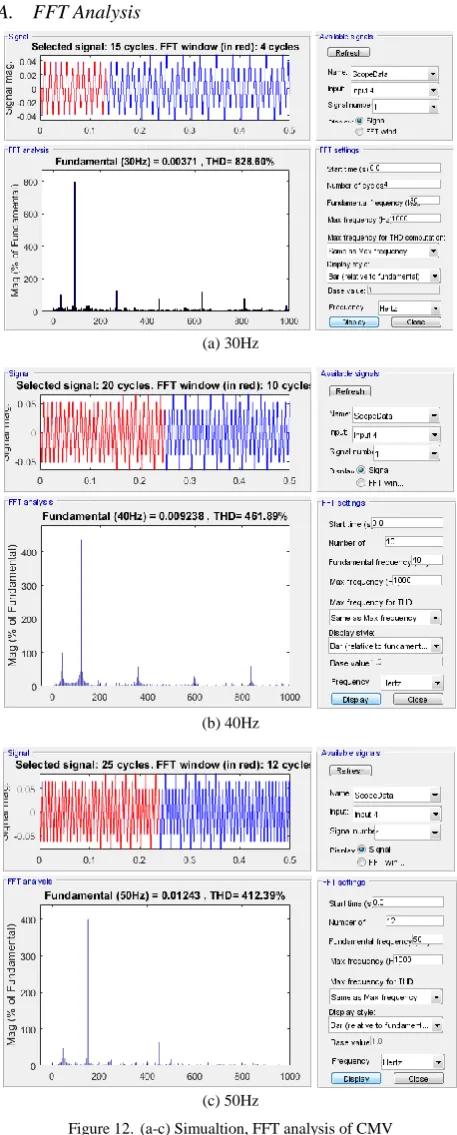Click Max frequency field in the 40Hz tool
The height and width of the screenshot is (1135, 457).
tap(416, 580)
